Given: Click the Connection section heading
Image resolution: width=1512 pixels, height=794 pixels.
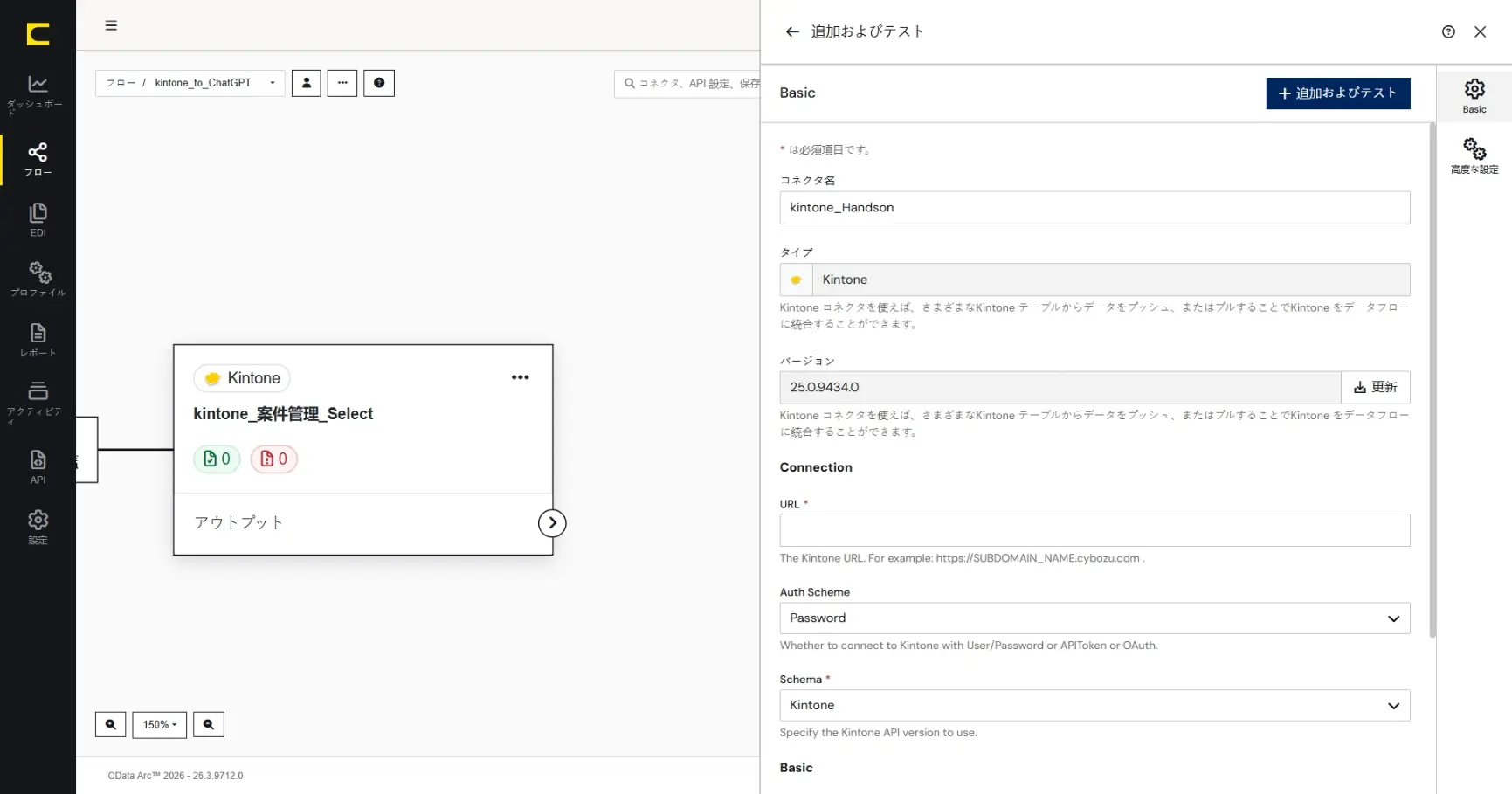Looking at the screenshot, I should (816, 467).
